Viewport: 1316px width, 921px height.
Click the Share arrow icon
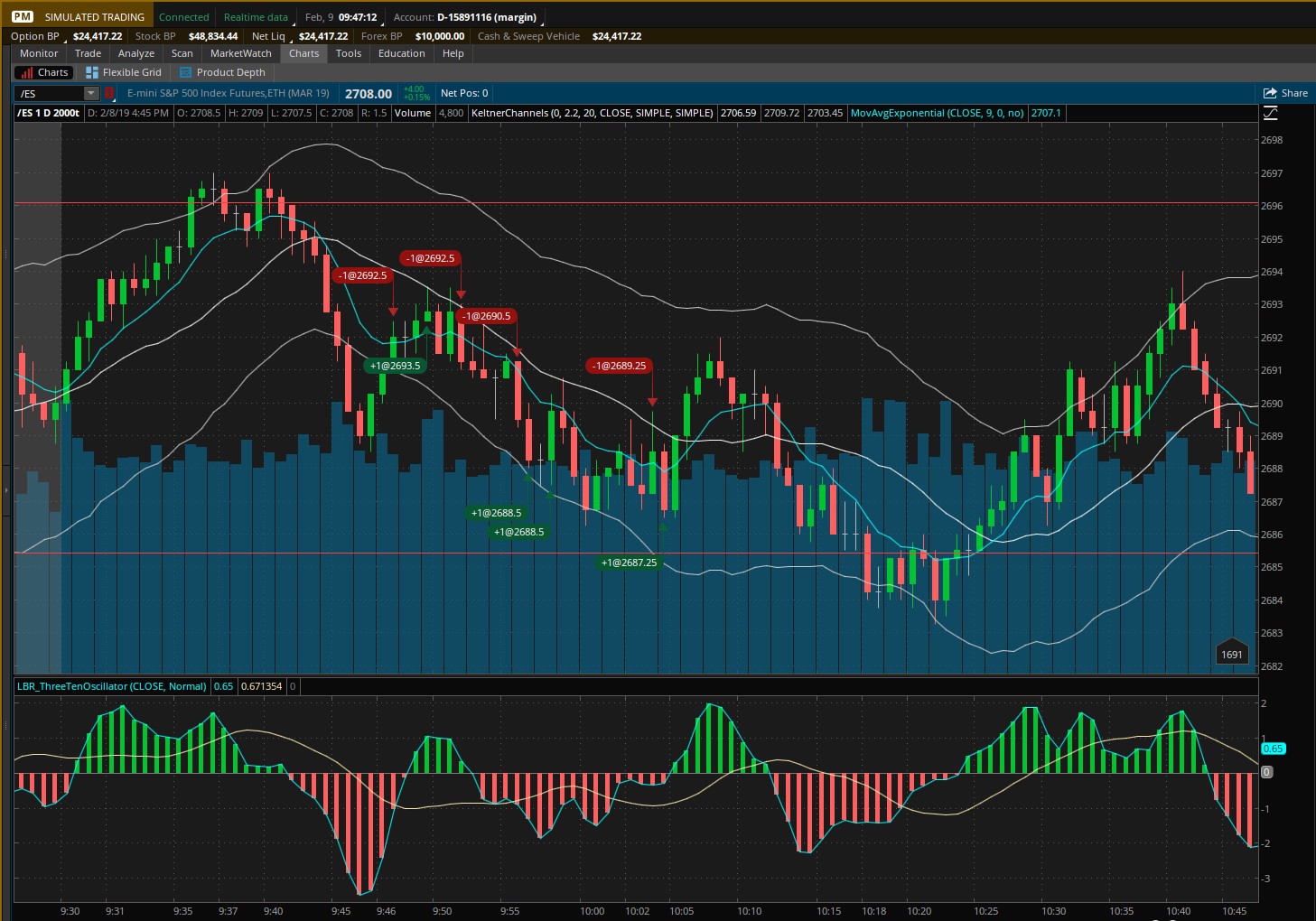(x=1270, y=93)
